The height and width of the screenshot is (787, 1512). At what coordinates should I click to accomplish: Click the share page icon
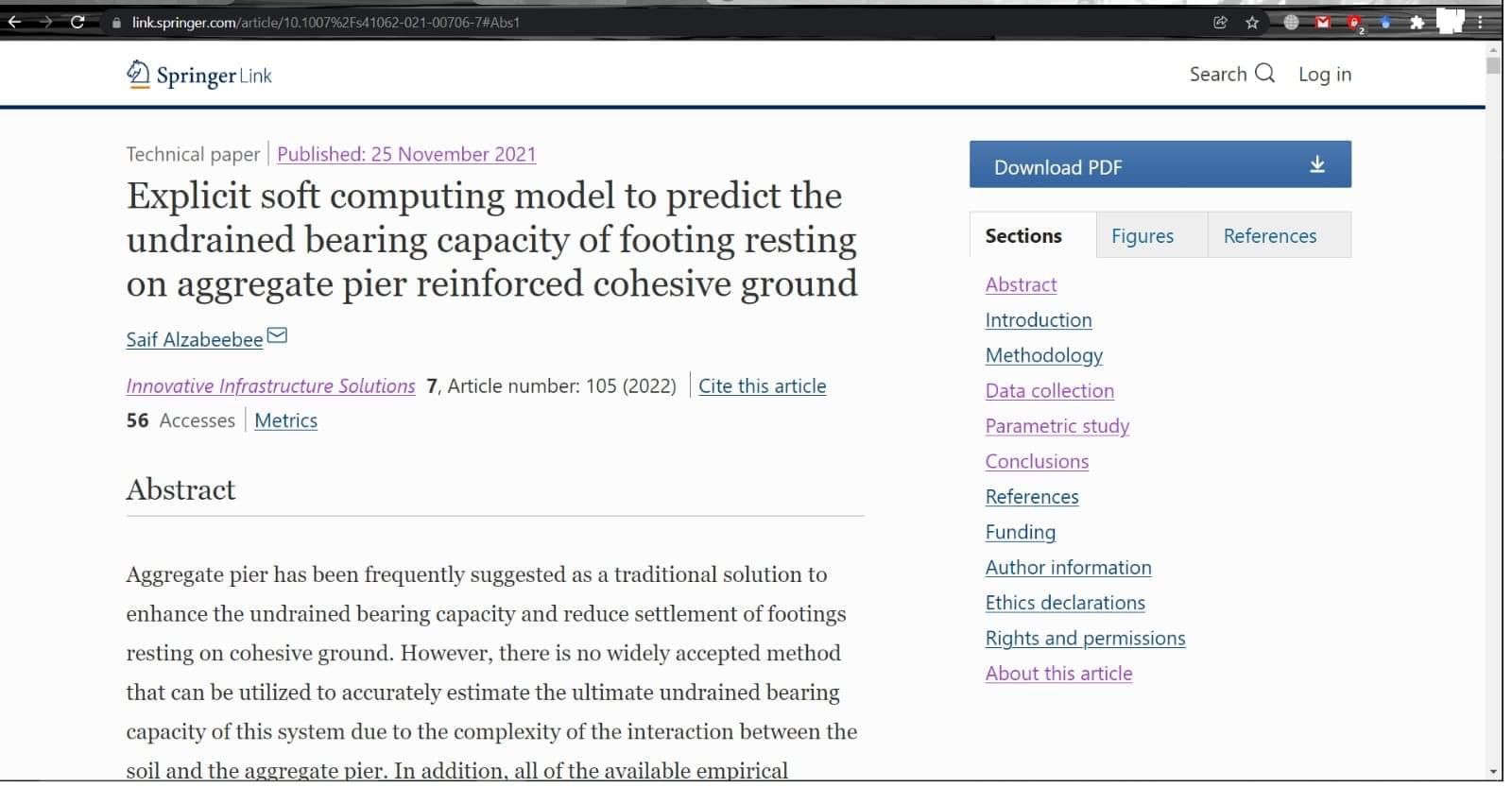pos(1220,23)
